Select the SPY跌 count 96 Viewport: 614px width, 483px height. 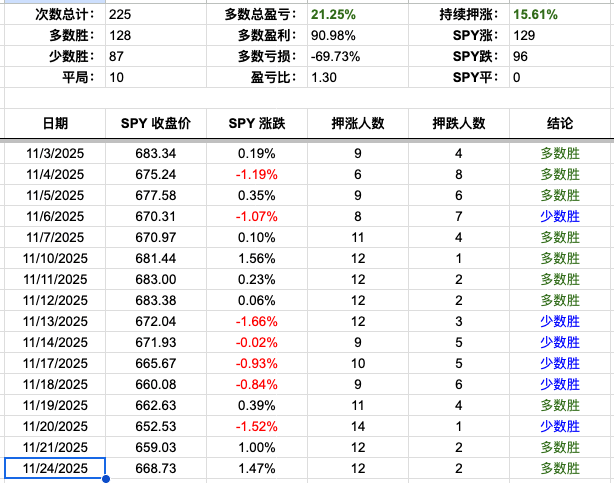pos(562,56)
